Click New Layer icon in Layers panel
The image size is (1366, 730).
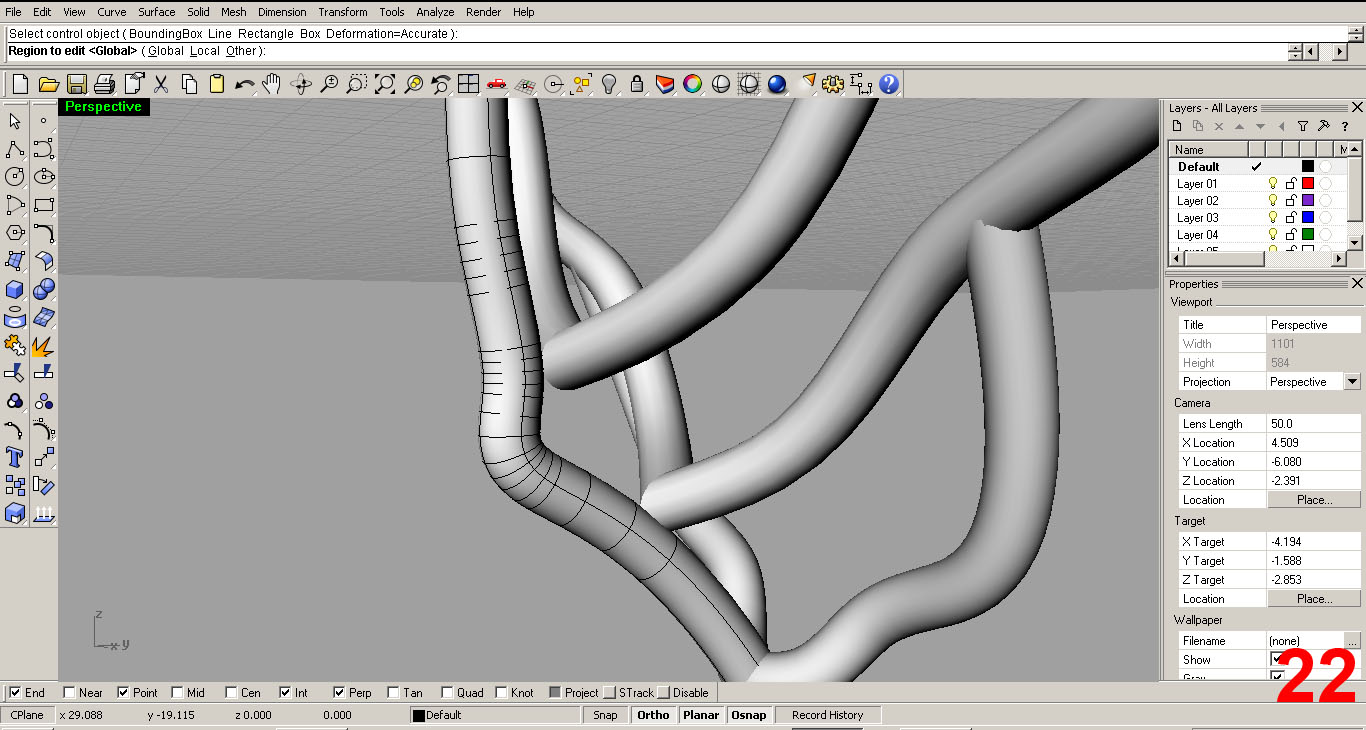(x=1177, y=126)
